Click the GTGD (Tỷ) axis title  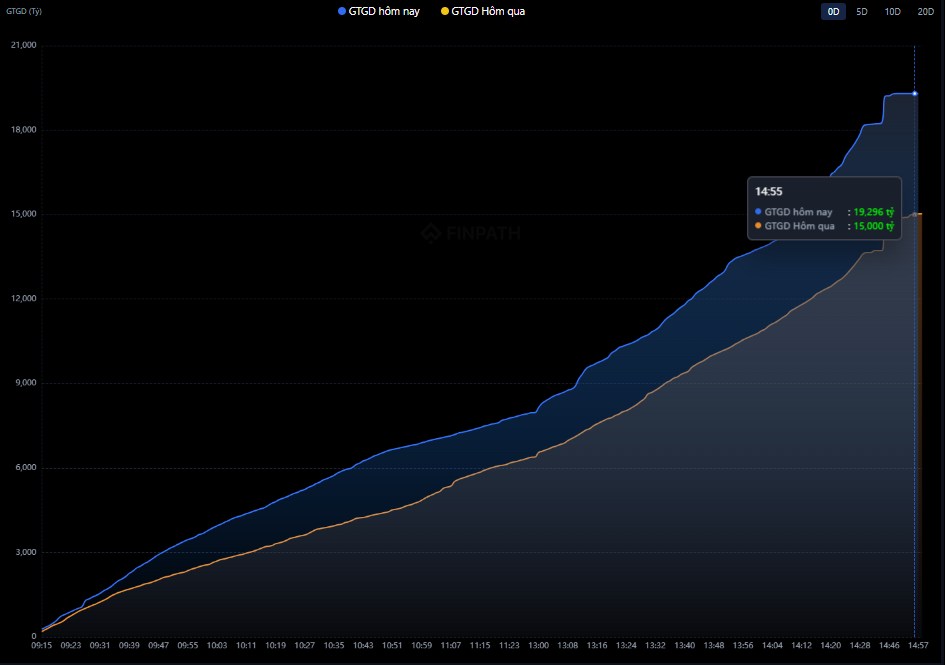pos(24,11)
